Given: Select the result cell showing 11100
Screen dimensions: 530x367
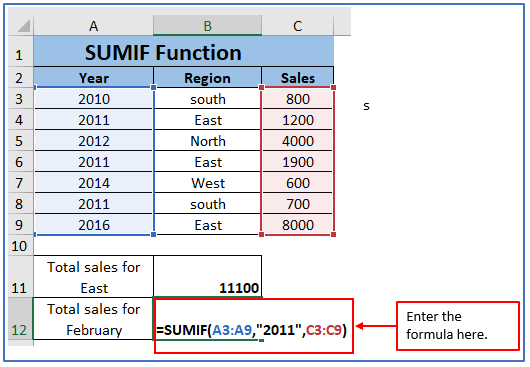Looking at the screenshot, I should point(208,276).
